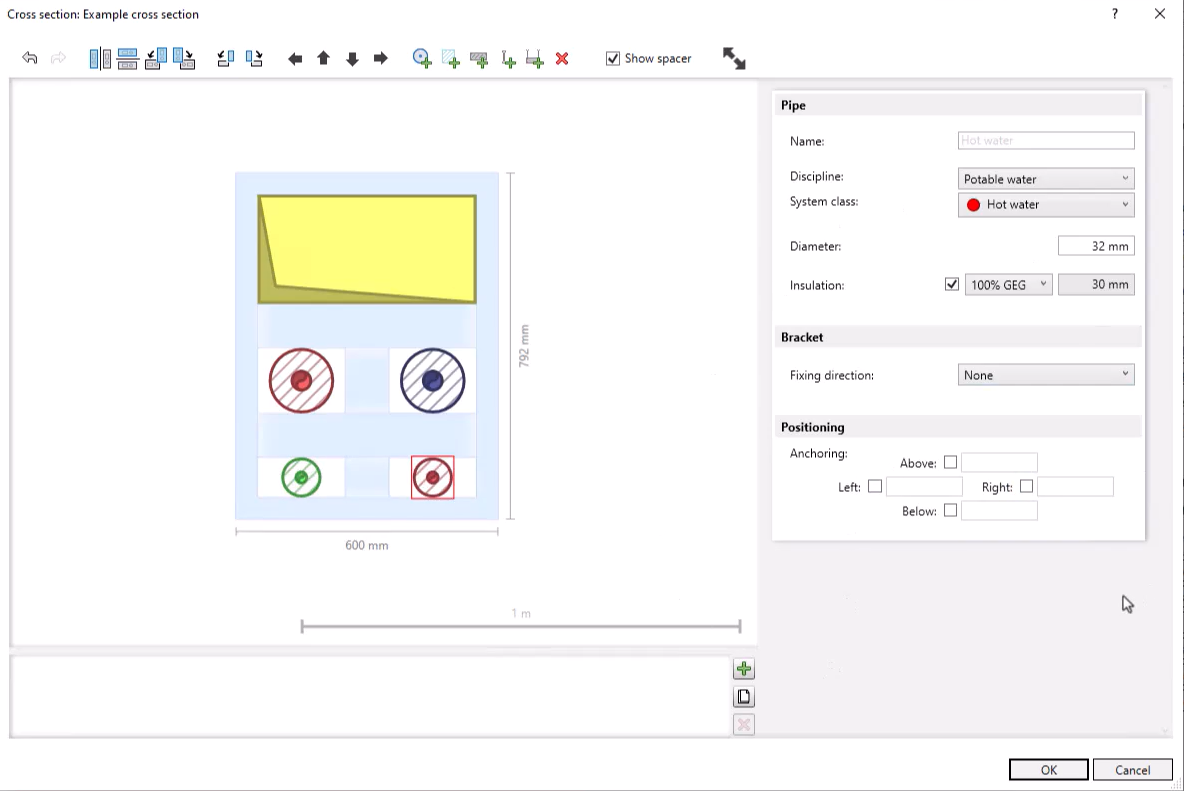The height and width of the screenshot is (791, 1184).
Task: Click the green plus add button
Action: coord(743,669)
